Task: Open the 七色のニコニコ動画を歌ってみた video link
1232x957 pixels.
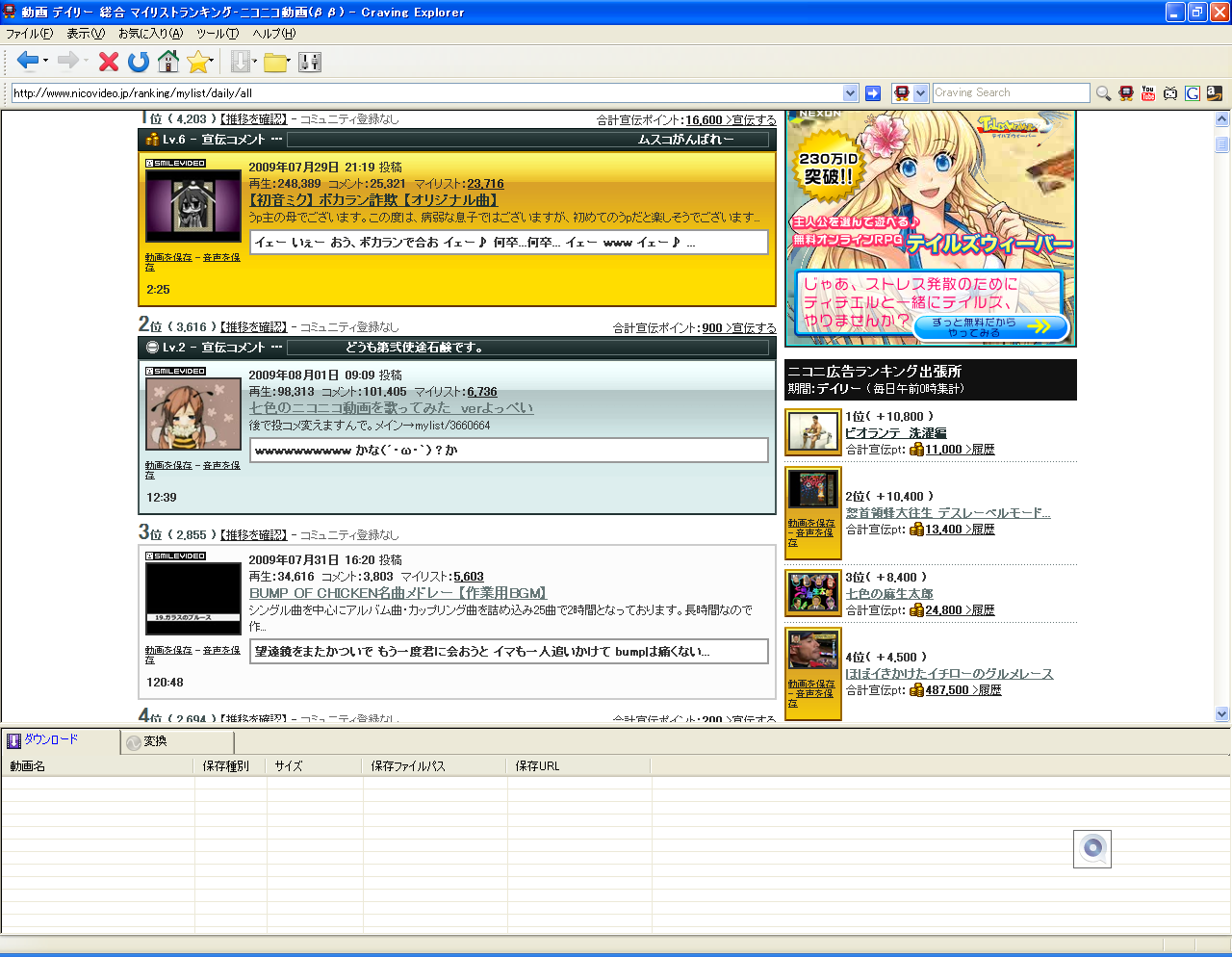Action: click(x=391, y=408)
